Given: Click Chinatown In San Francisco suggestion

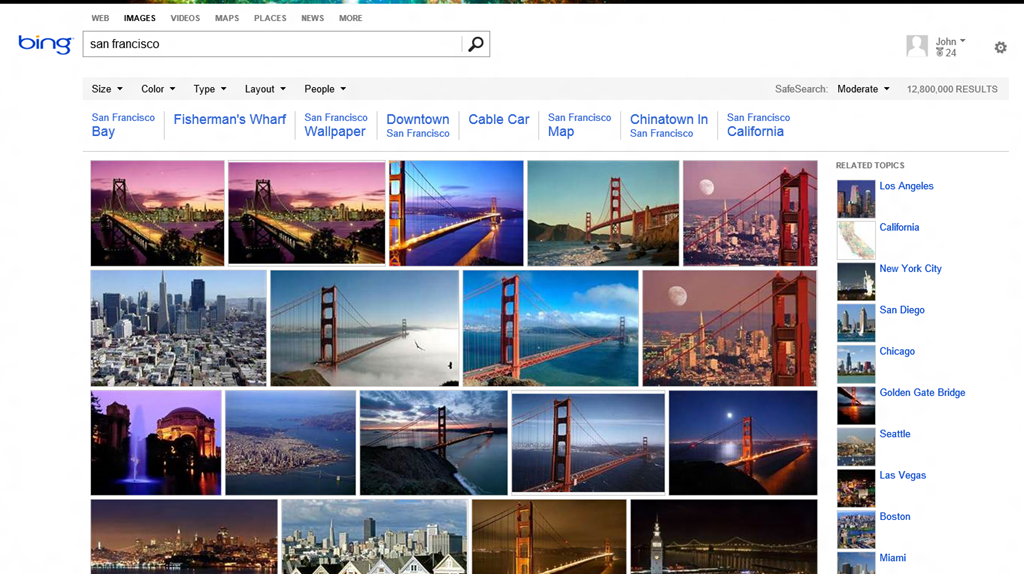Looking at the screenshot, I should [669, 125].
